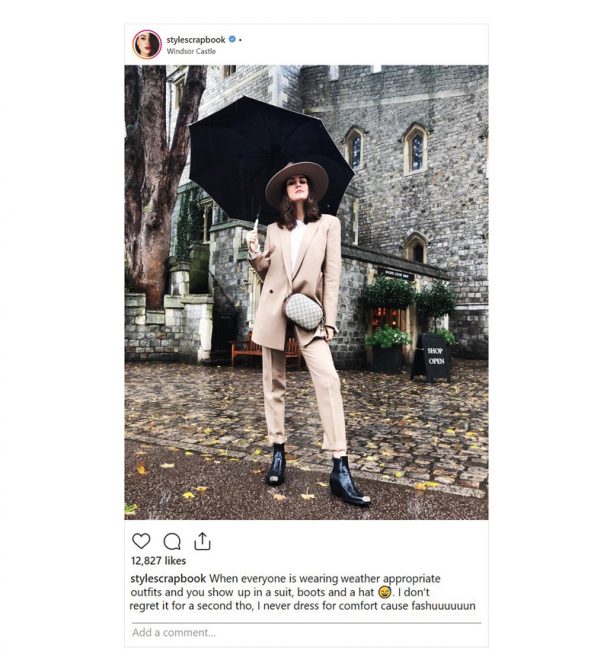
Task: Click the stylescrapbook username in the caption
Action: (x=168, y=579)
